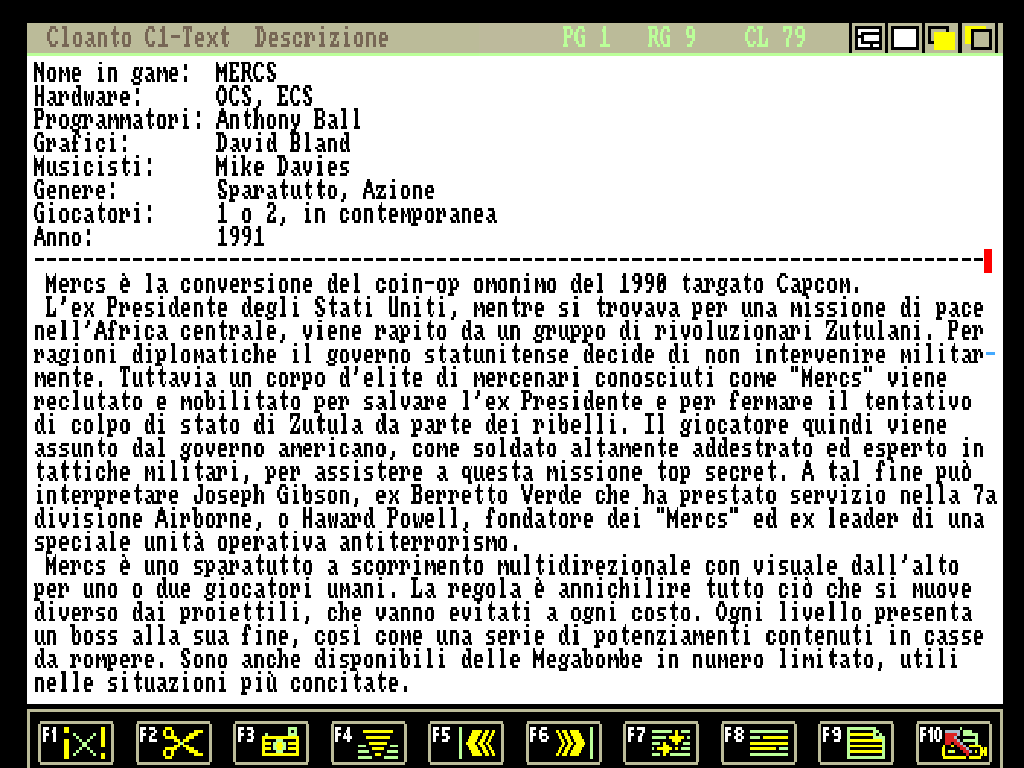Choose the F7 line insert icon
The image size is (1024, 768).
(x=661, y=742)
